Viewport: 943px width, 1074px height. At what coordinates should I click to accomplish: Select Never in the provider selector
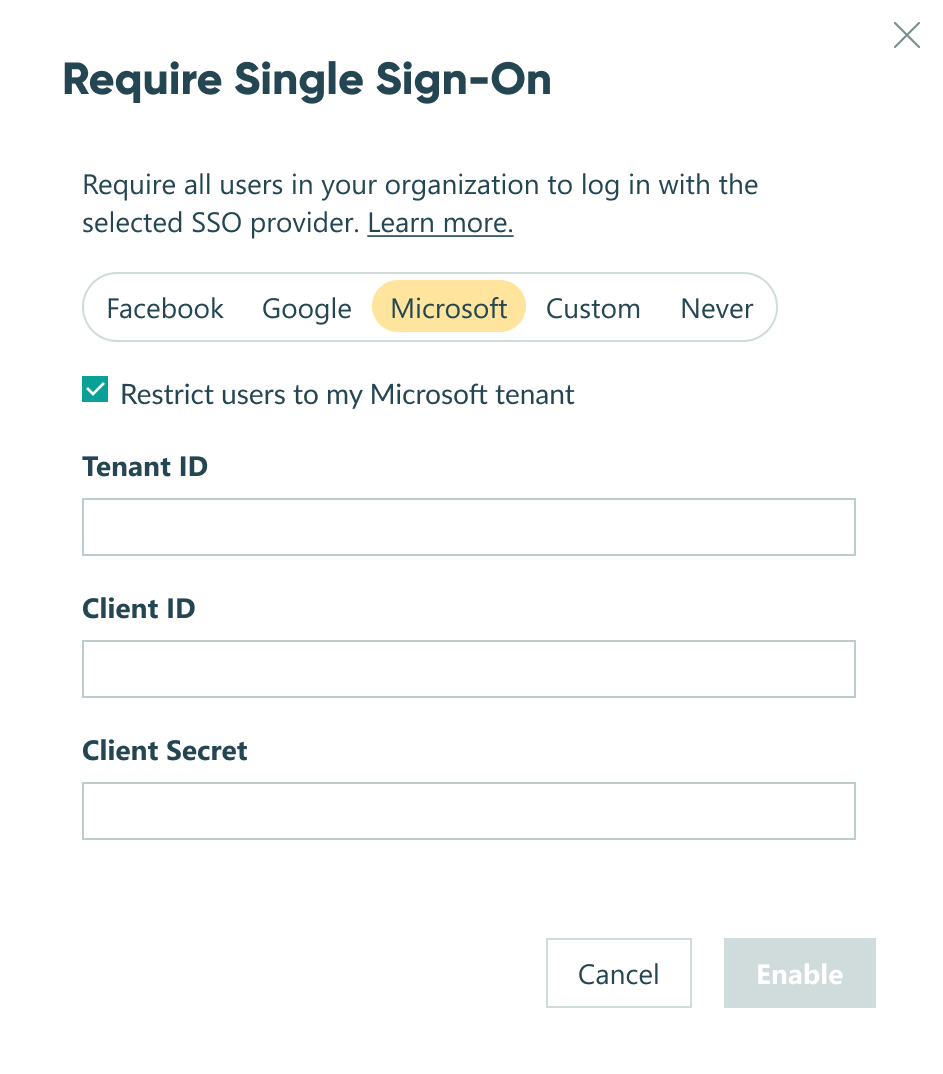point(716,308)
